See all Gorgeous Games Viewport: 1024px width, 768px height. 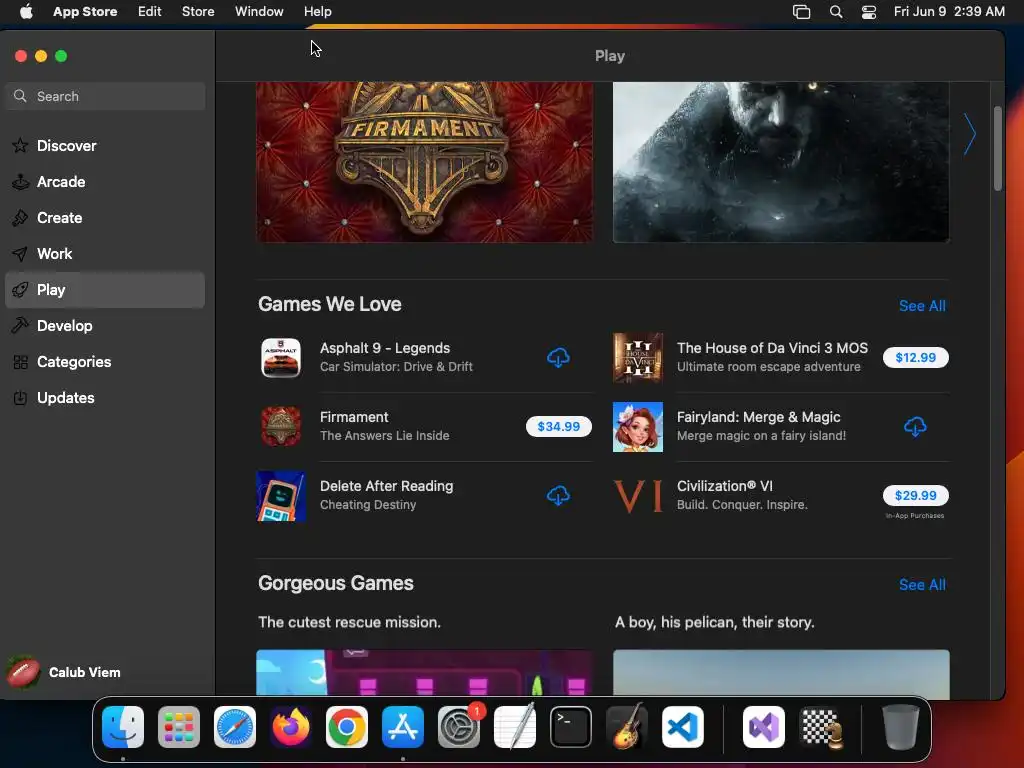(922, 584)
